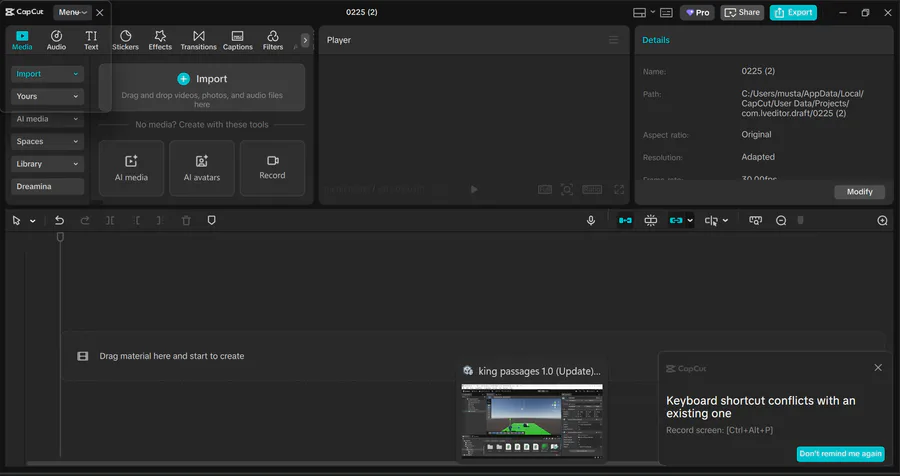The height and width of the screenshot is (476, 900).
Task: Select the Details panel heading
Action: (655, 40)
